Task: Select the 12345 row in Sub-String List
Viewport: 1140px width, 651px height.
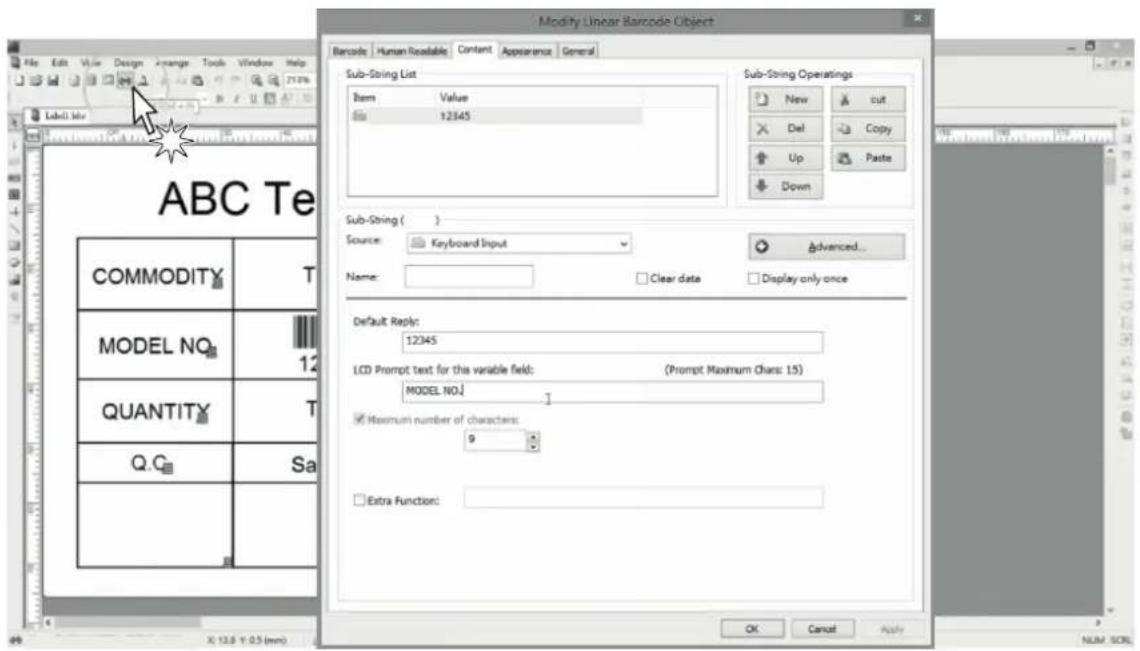Action: click(495, 116)
